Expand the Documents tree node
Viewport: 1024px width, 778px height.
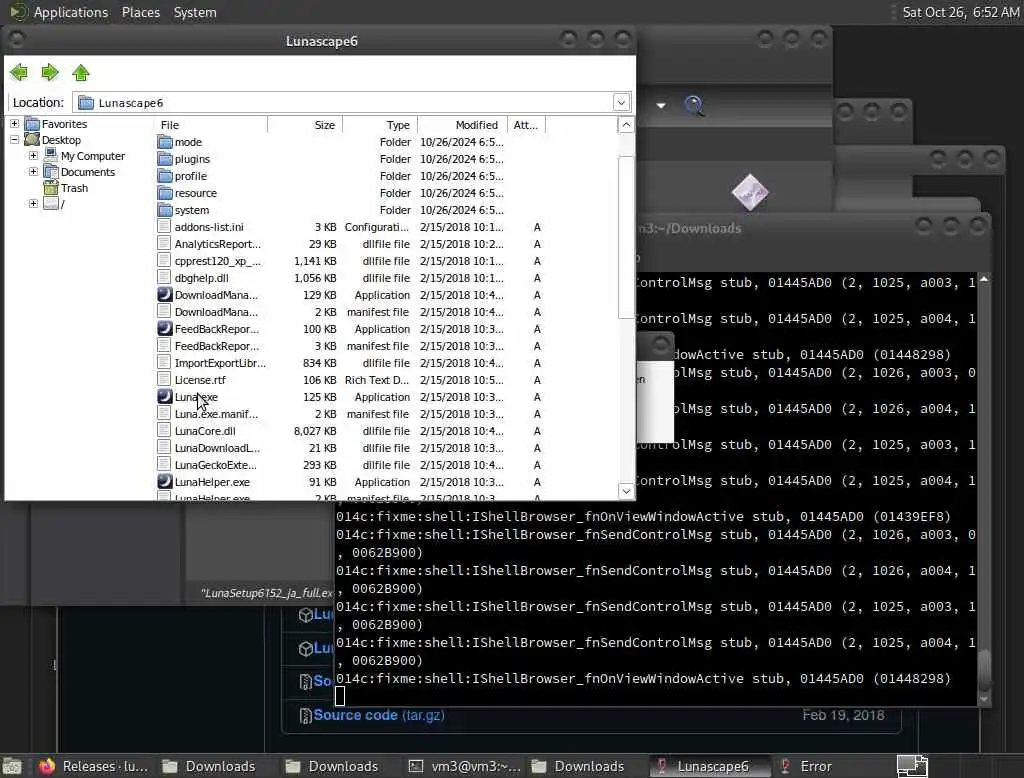(33, 172)
